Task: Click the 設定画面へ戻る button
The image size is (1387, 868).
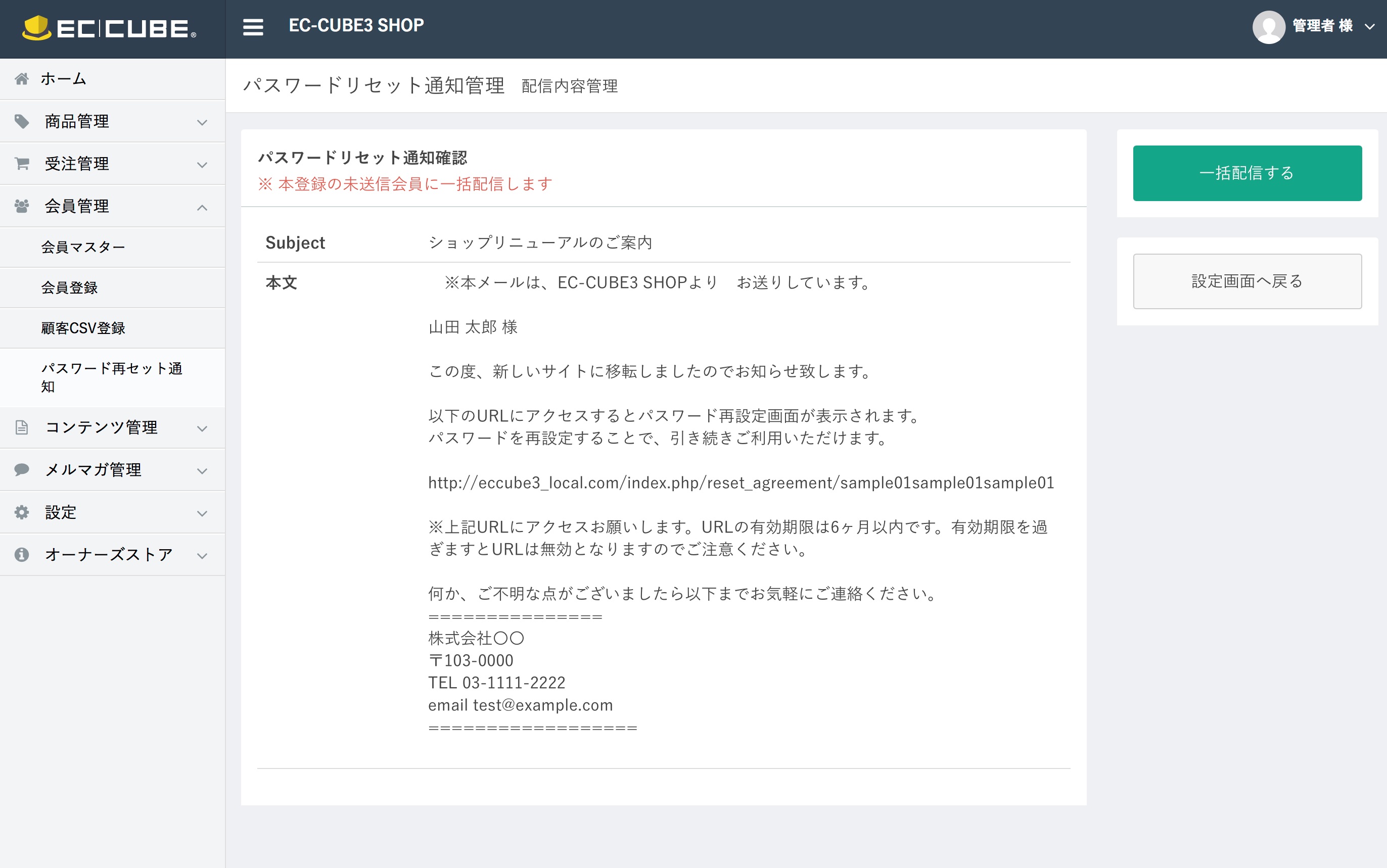Action: [x=1246, y=281]
